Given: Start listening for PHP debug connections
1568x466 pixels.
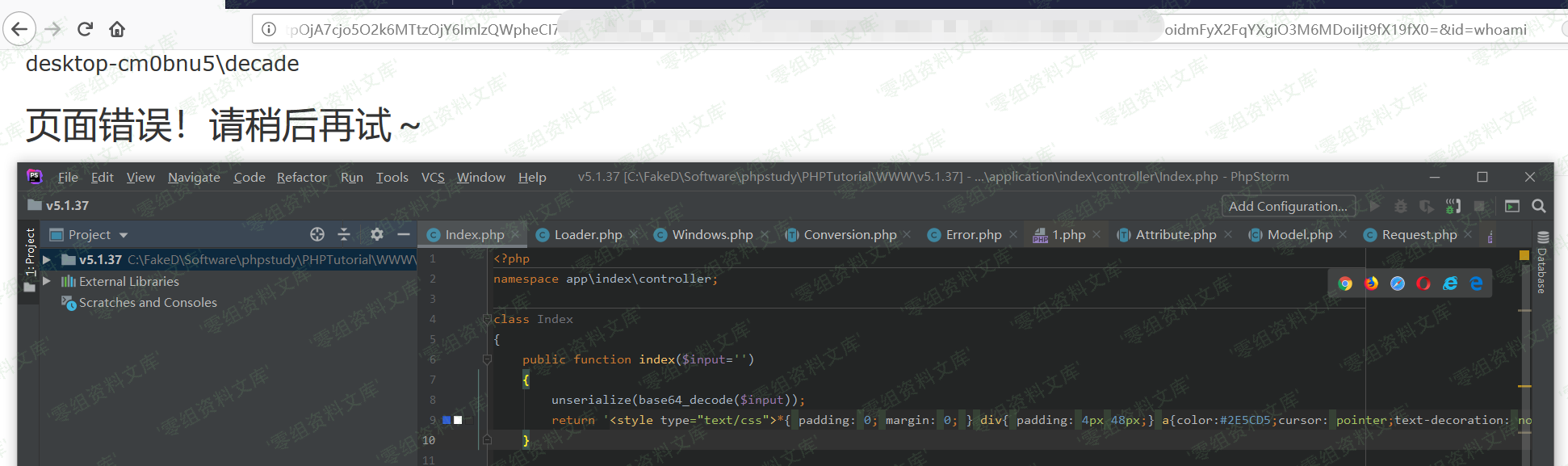Looking at the screenshot, I should tap(1453, 207).
